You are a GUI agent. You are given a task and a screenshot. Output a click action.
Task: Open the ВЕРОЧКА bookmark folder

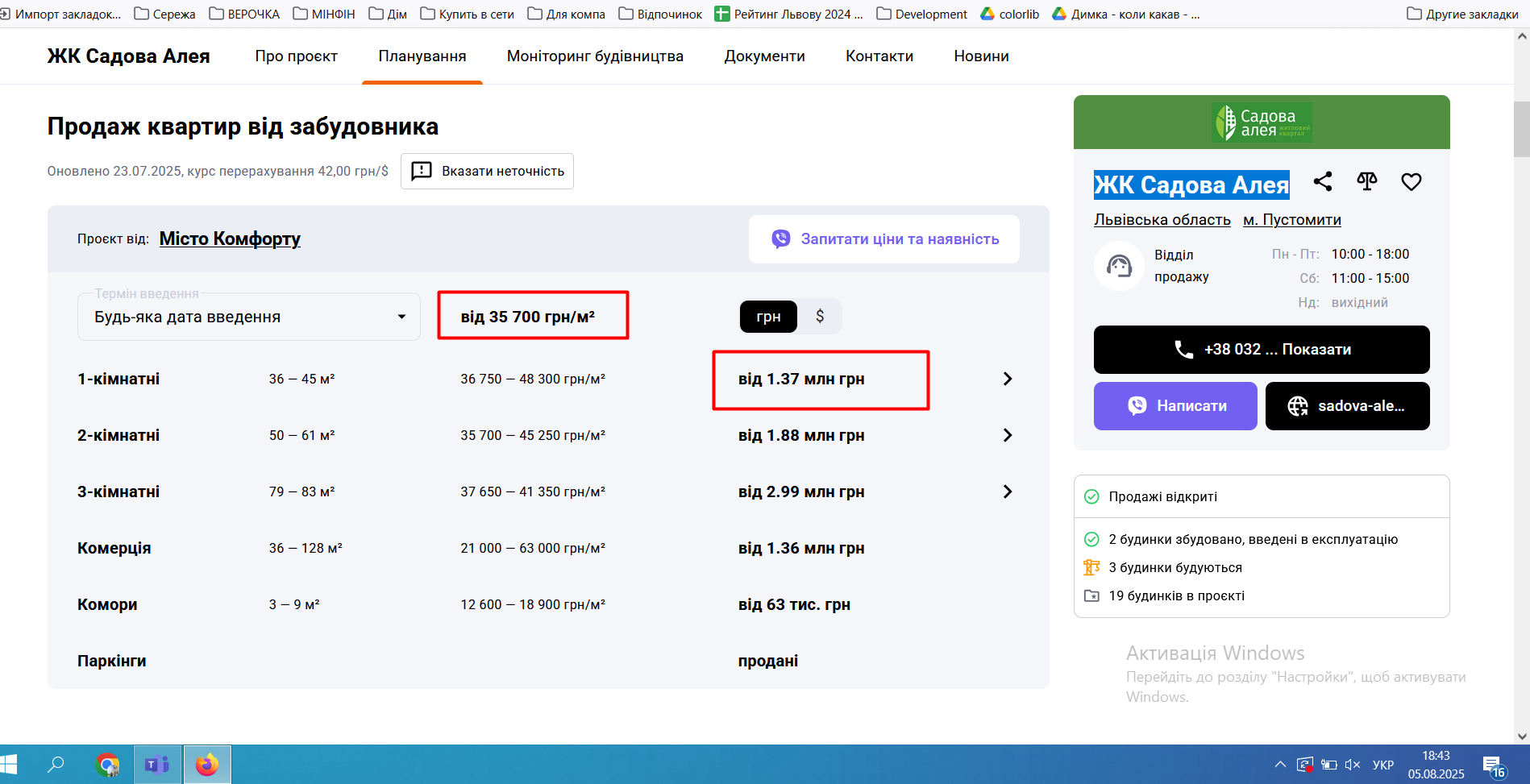pyautogui.click(x=244, y=14)
